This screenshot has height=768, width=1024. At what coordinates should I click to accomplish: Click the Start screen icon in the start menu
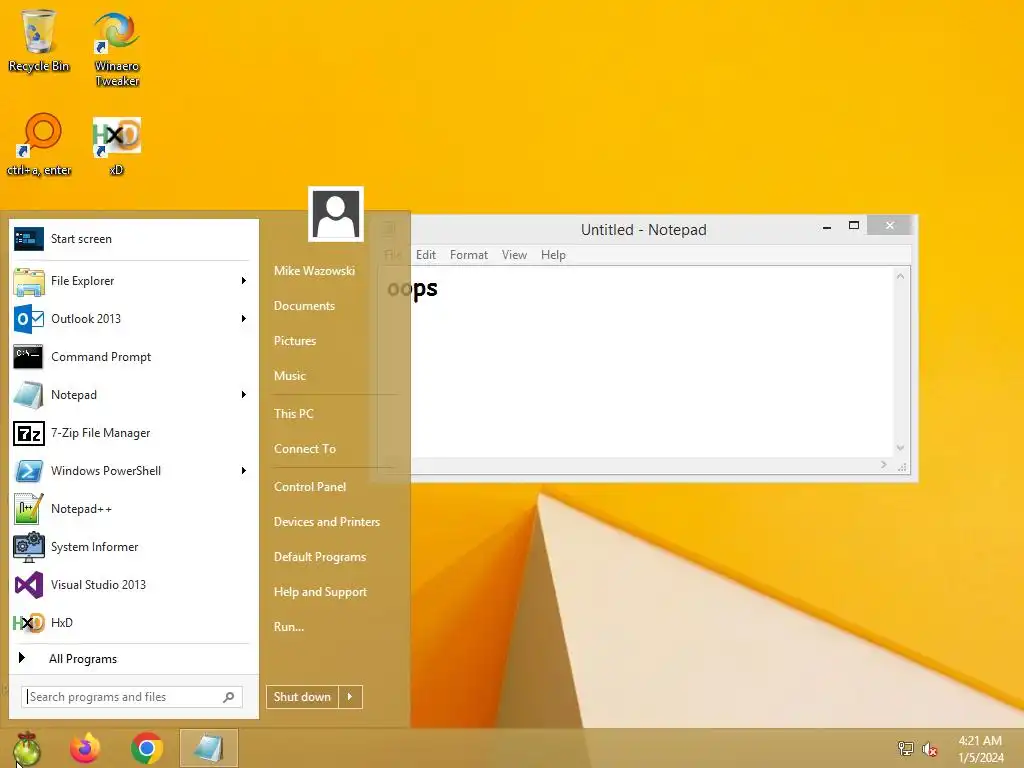point(29,239)
